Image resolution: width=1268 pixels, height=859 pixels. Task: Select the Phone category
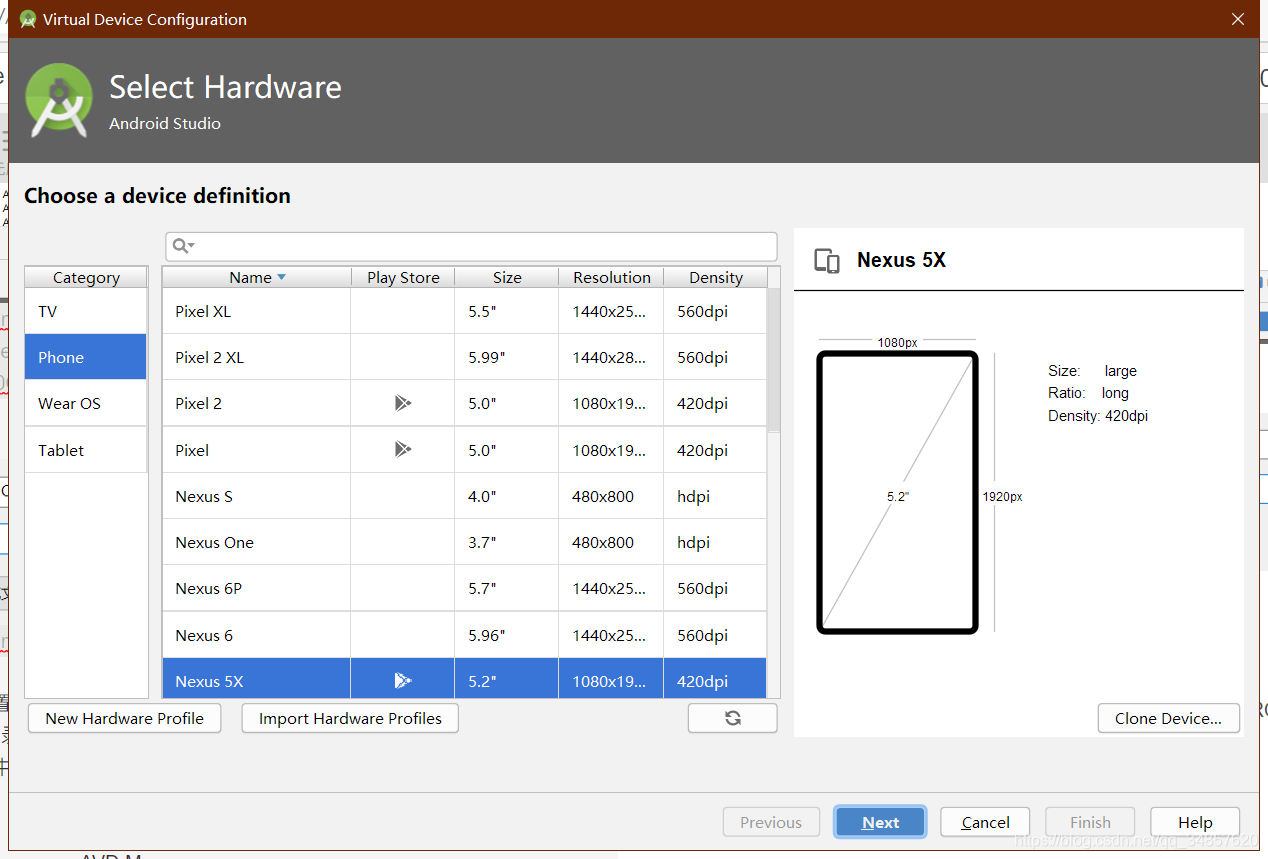(x=86, y=357)
